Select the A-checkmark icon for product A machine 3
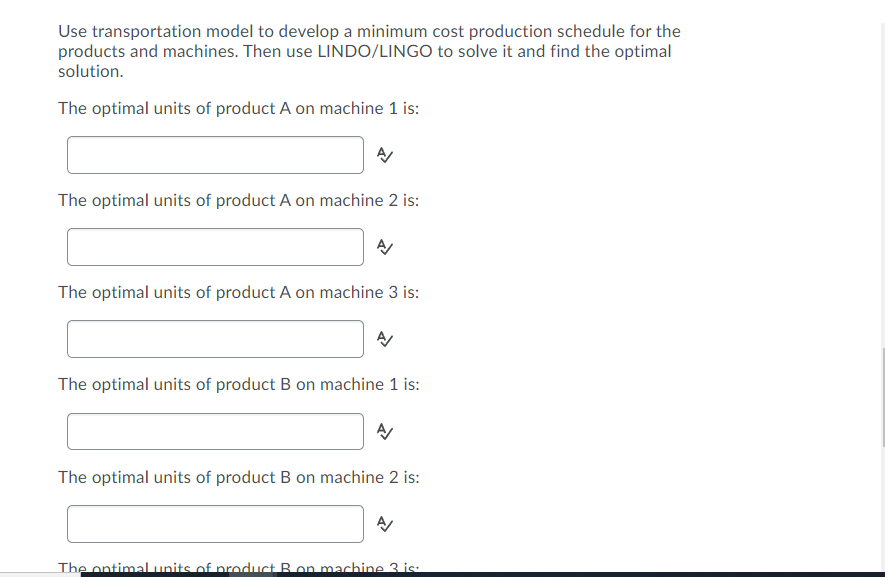 383,338
